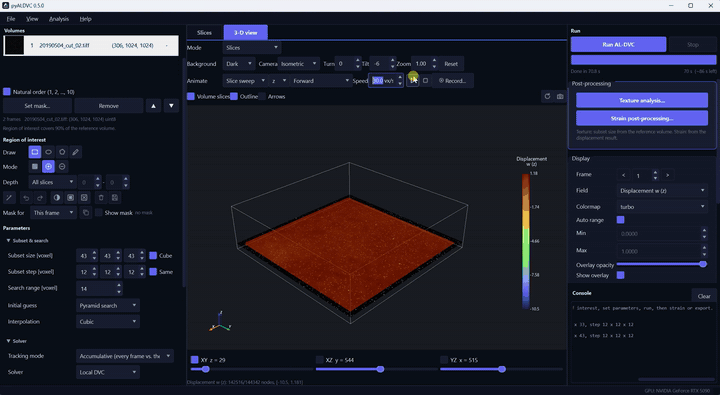
Task: Select the ellipse ROI draw tool
Action: tap(48, 152)
